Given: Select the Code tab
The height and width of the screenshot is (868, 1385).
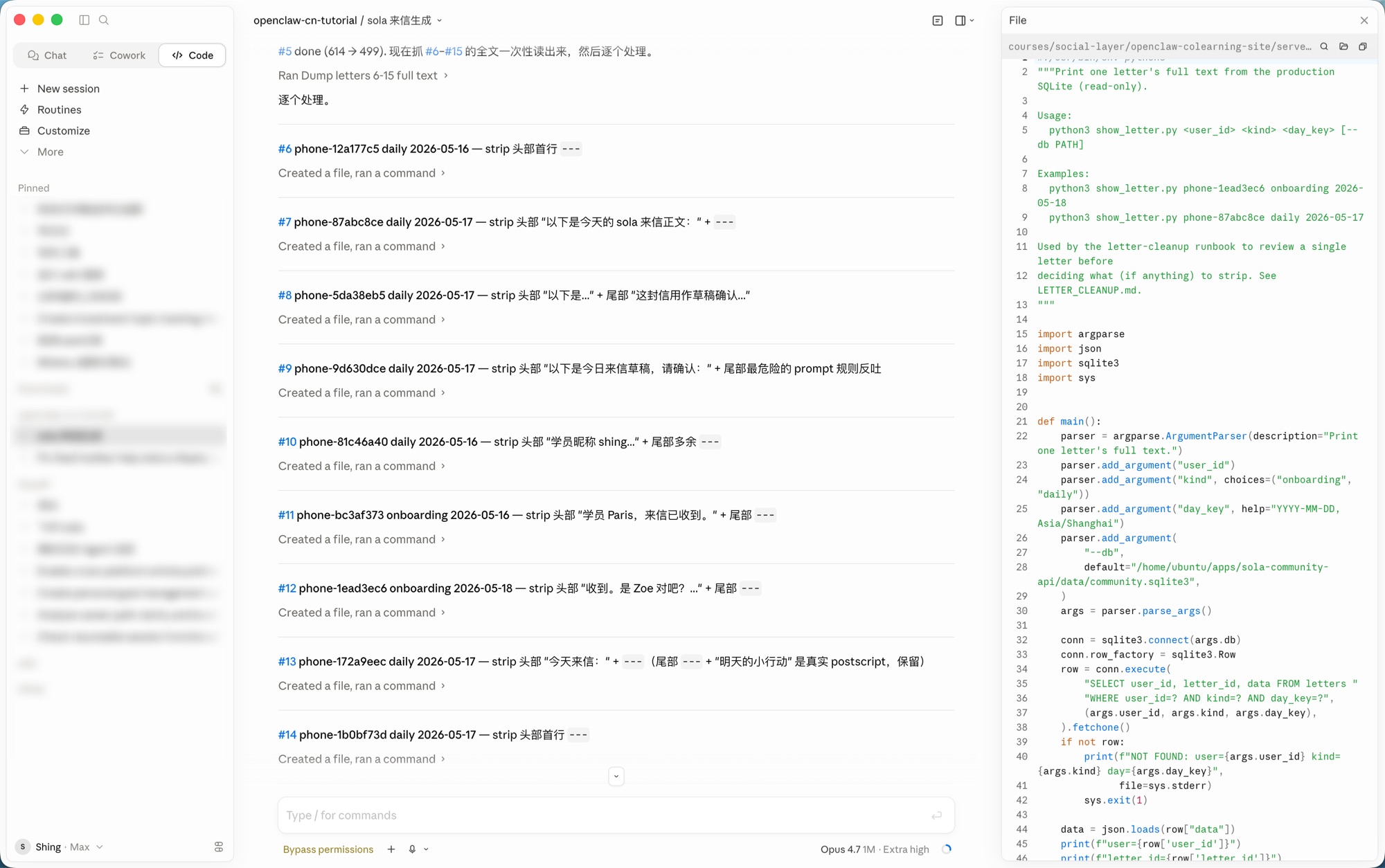Looking at the screenshot, I should pos(193,55).
